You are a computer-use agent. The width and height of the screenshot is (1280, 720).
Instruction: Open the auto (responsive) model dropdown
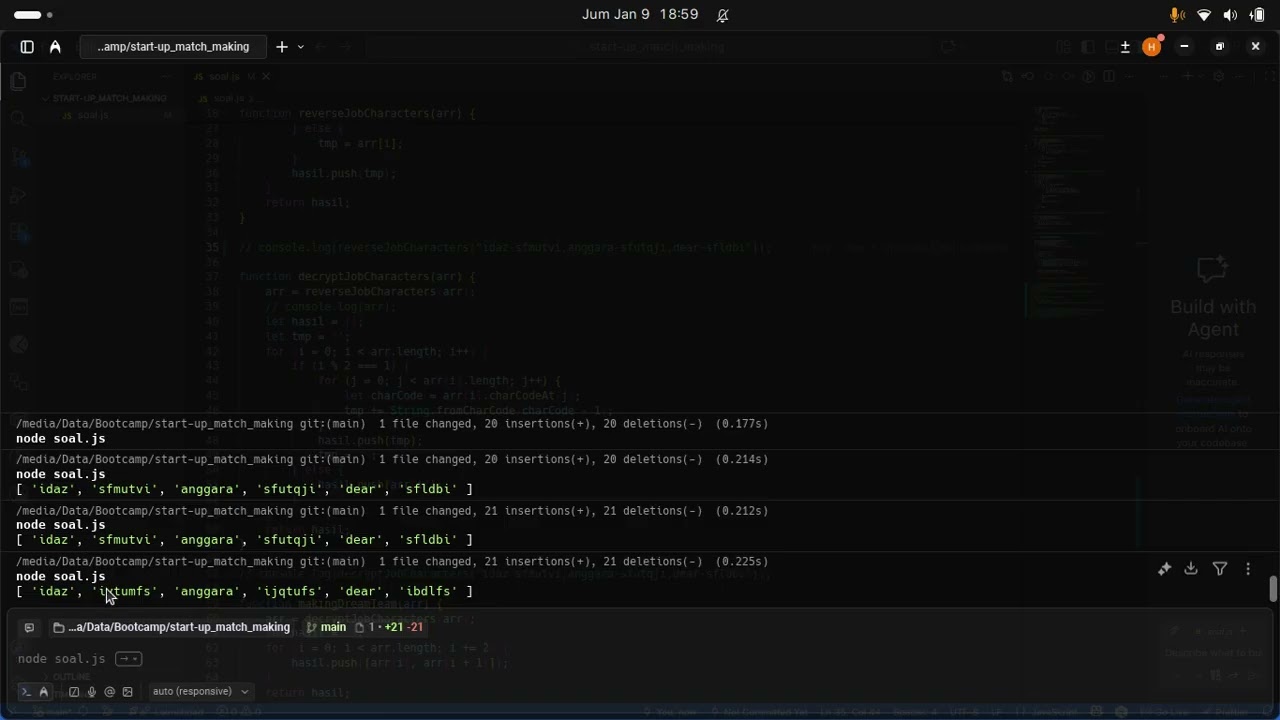point(200,692)
